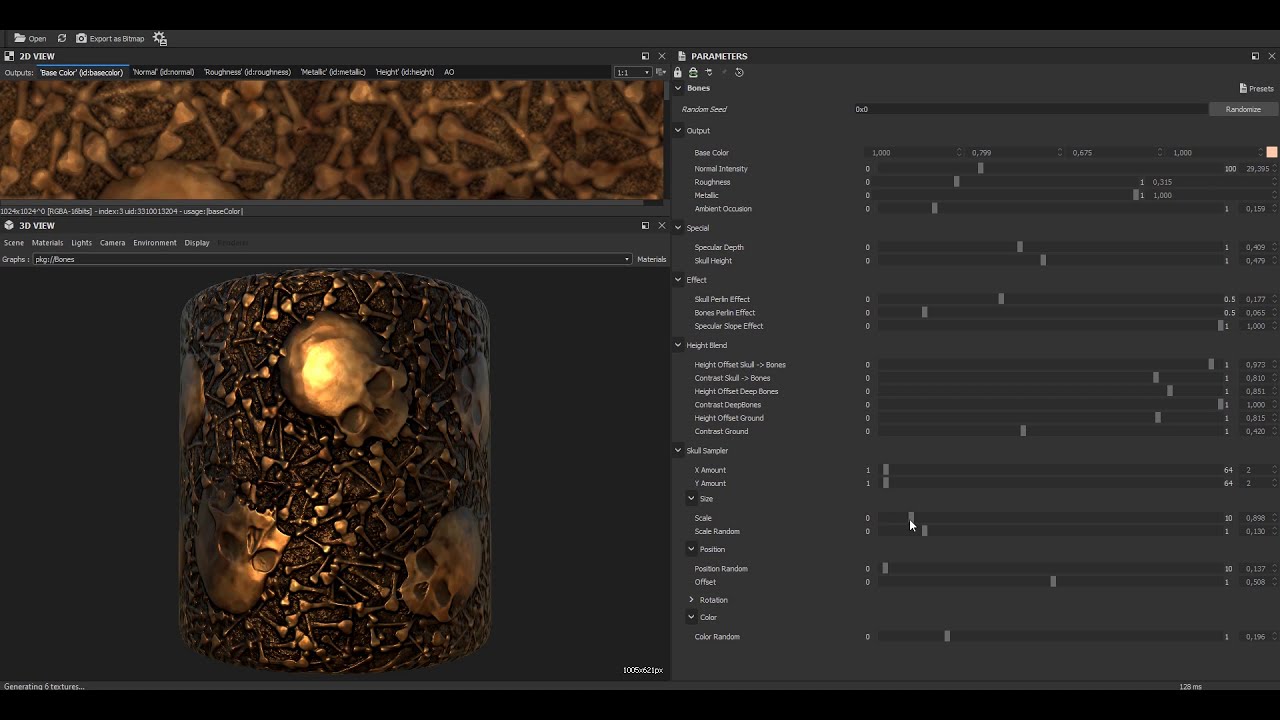The image size is (1280, 720).
Task: Float the 2D View panel
Action: pyautogui.click(x=645, y=56)
